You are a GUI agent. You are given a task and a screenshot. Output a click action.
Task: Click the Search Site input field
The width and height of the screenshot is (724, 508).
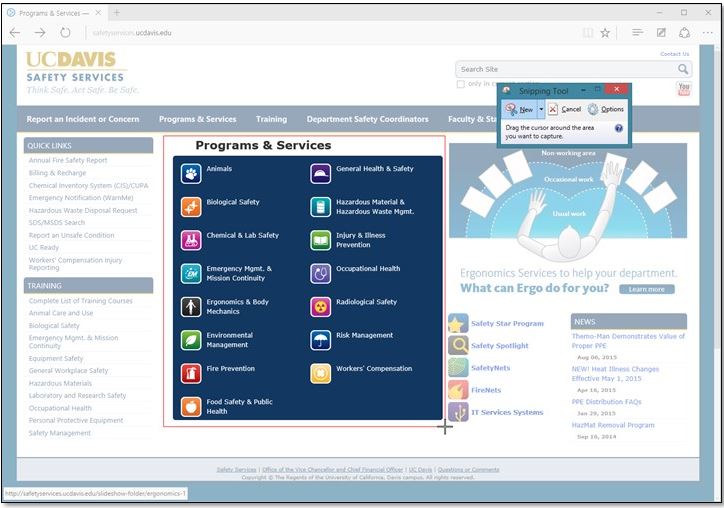point(566,69)
